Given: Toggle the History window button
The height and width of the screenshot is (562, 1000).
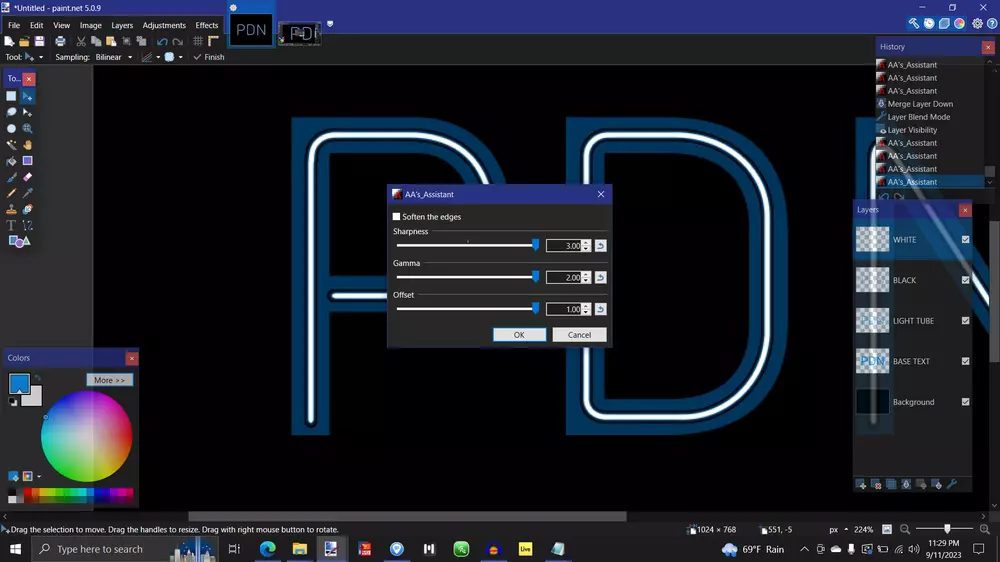Looking at the screenshot, I should coord(929,24).
